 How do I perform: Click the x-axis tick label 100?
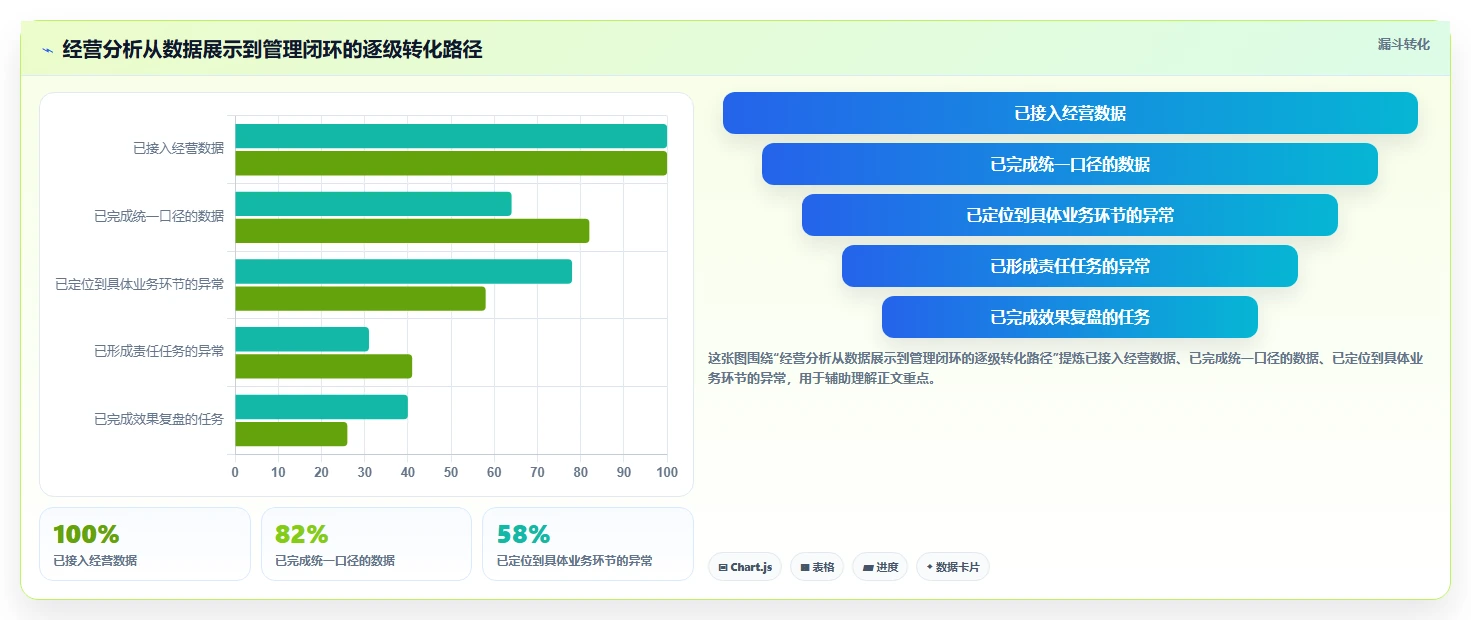[667, 472]
